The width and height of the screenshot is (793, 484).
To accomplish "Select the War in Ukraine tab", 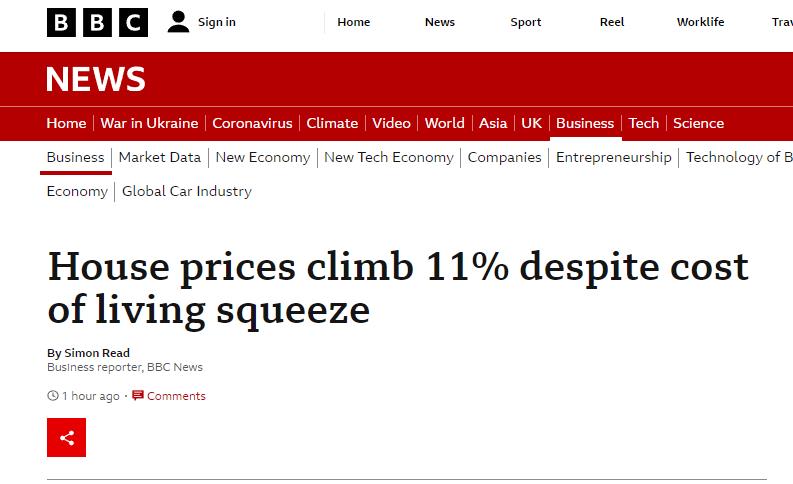I will click(149, 123).
